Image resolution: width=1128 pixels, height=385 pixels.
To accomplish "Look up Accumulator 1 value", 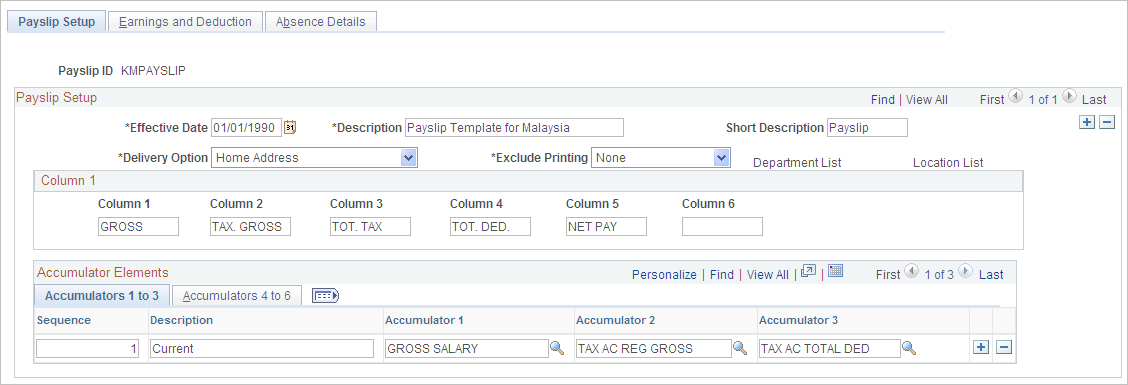I will click(x=557, y=348).
